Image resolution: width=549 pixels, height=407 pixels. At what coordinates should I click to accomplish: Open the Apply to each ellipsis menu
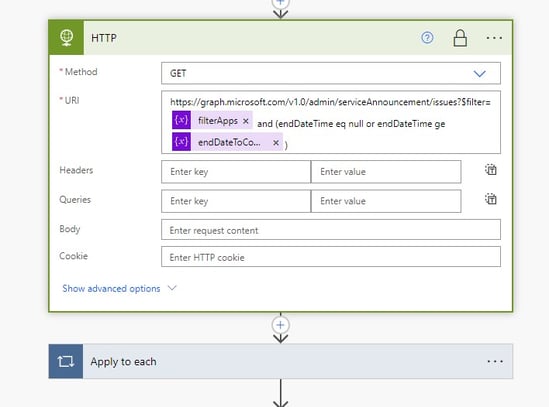point(495,361)
